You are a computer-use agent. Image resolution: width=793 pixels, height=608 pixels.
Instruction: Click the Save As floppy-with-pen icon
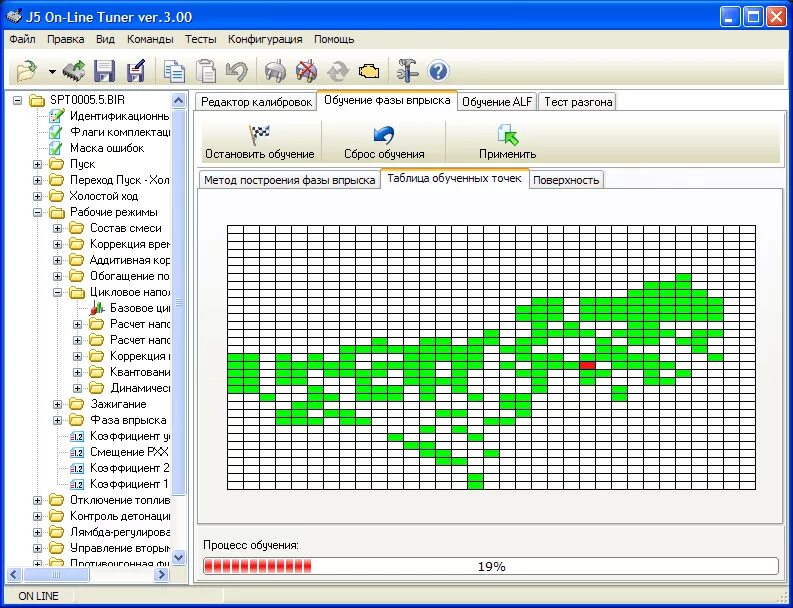click(136, 71)
